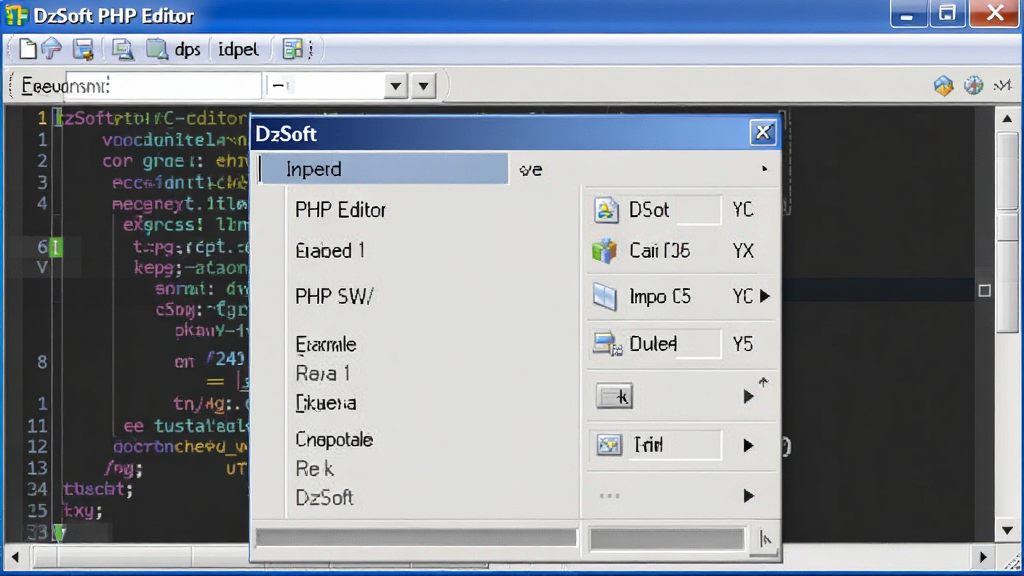Select Rara 1 entry

coord(323,374)
